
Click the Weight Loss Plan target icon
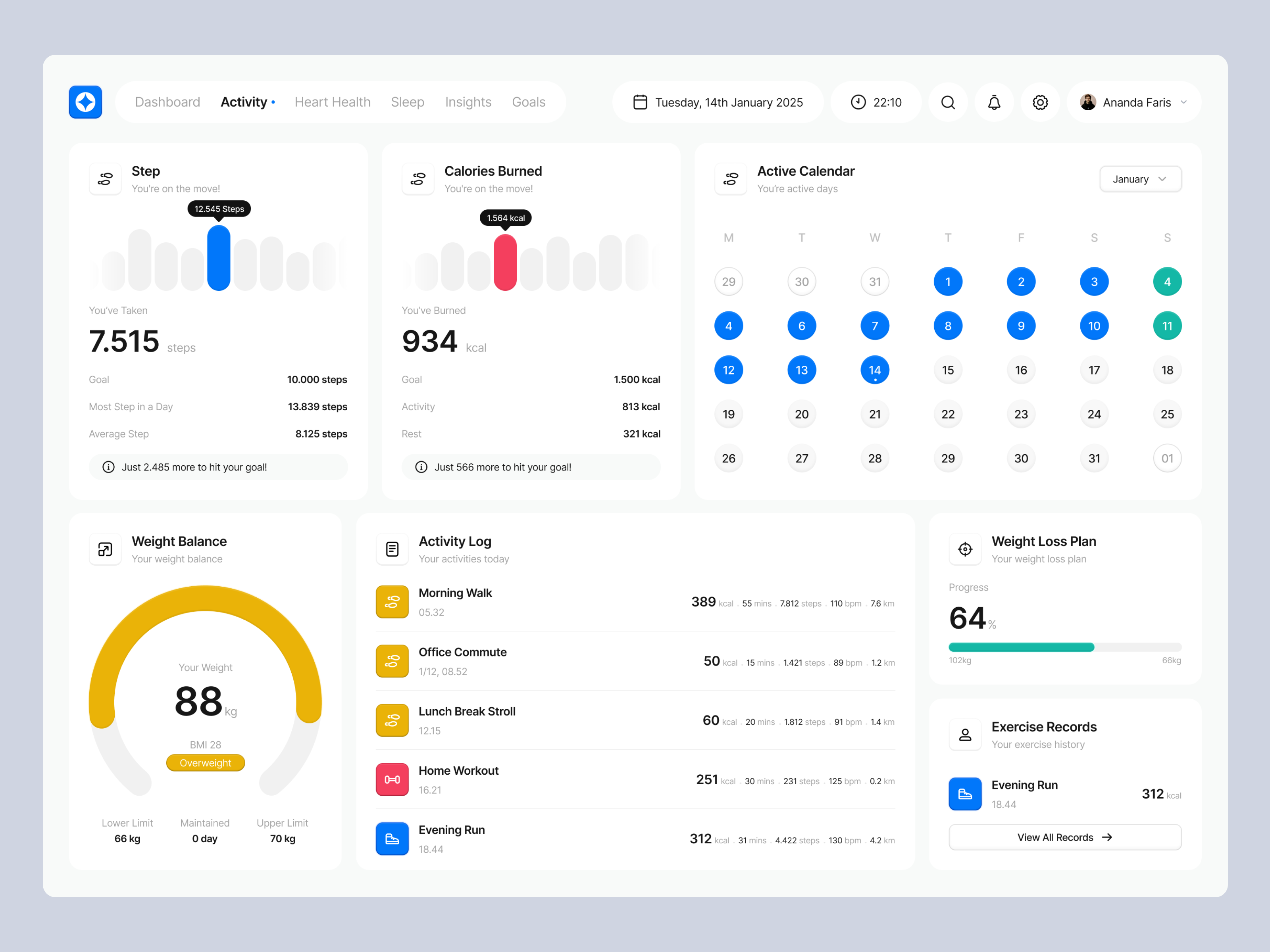click(x=965, y=549)
